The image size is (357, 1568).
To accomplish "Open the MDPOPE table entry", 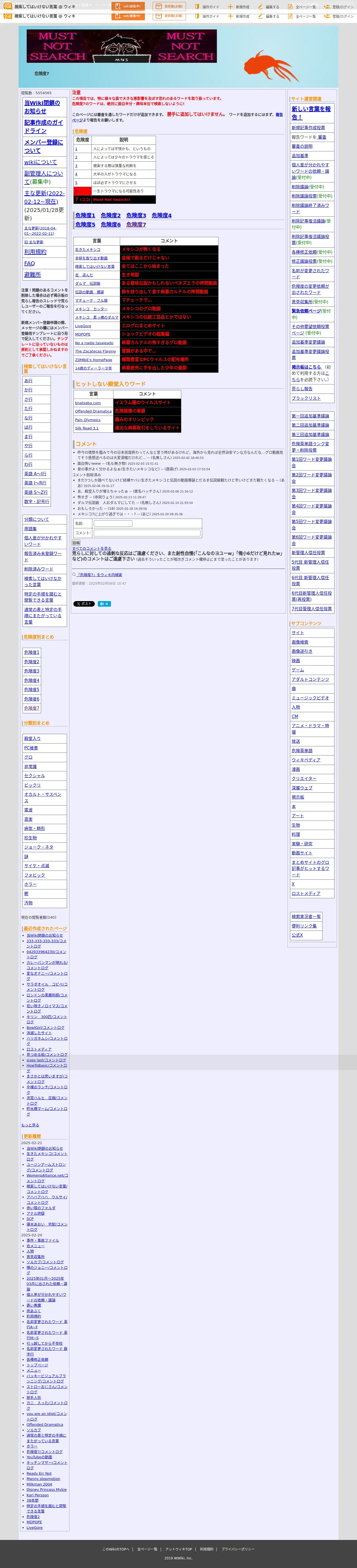I will point(82,334).
